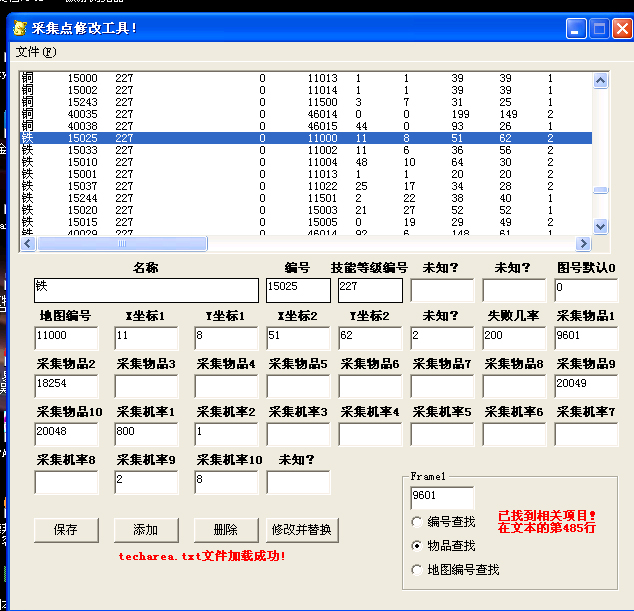
Task: Maximize the window from title bar
Action: [x=599, y=29]
